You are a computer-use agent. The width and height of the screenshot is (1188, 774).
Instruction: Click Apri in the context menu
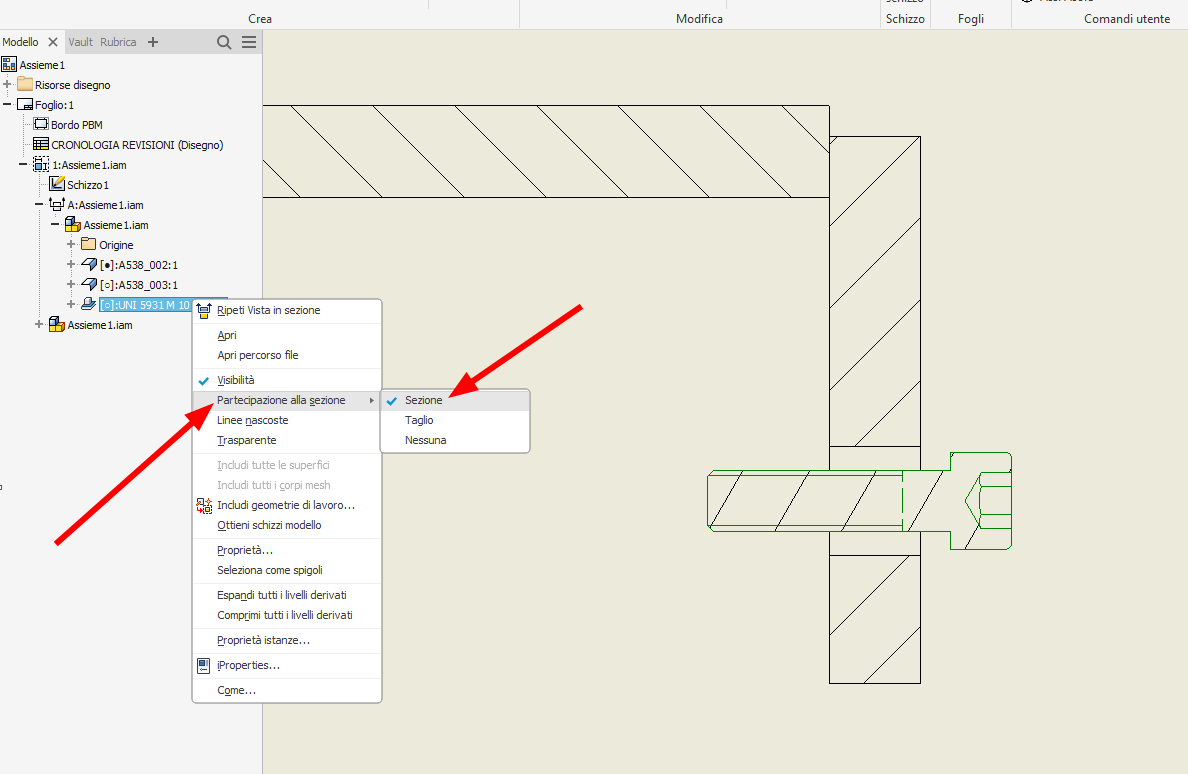(227, 335)
